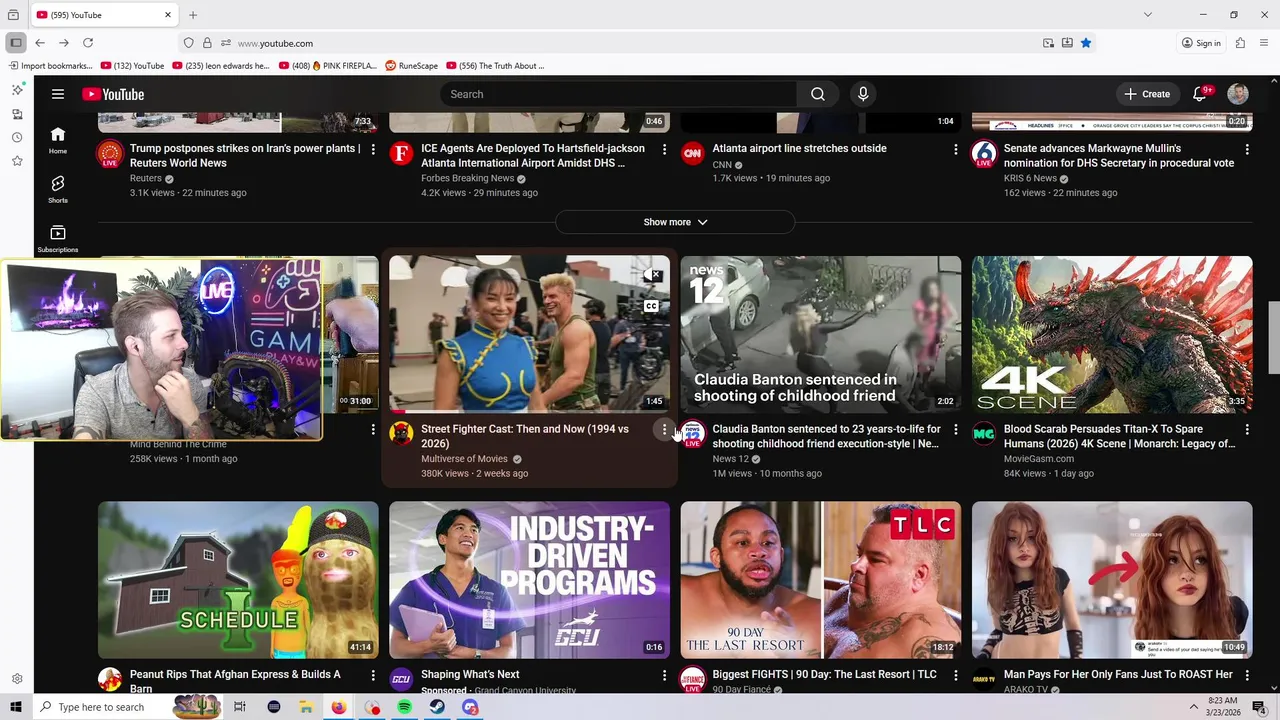
Task: Click the page vertical scrollbar
Action: tap(1274, 336)
